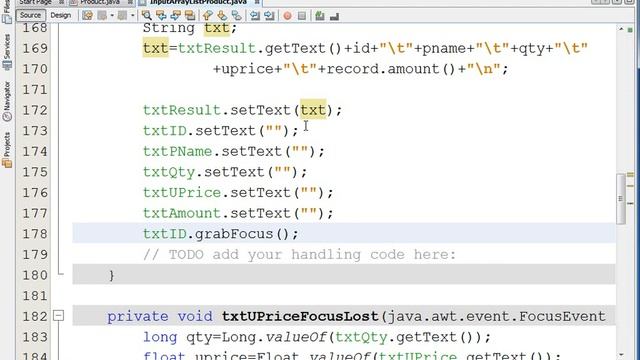The height and width of the screenshot is (360, 640).
Task: Find next occurrence icon
Action: point(176,16)
